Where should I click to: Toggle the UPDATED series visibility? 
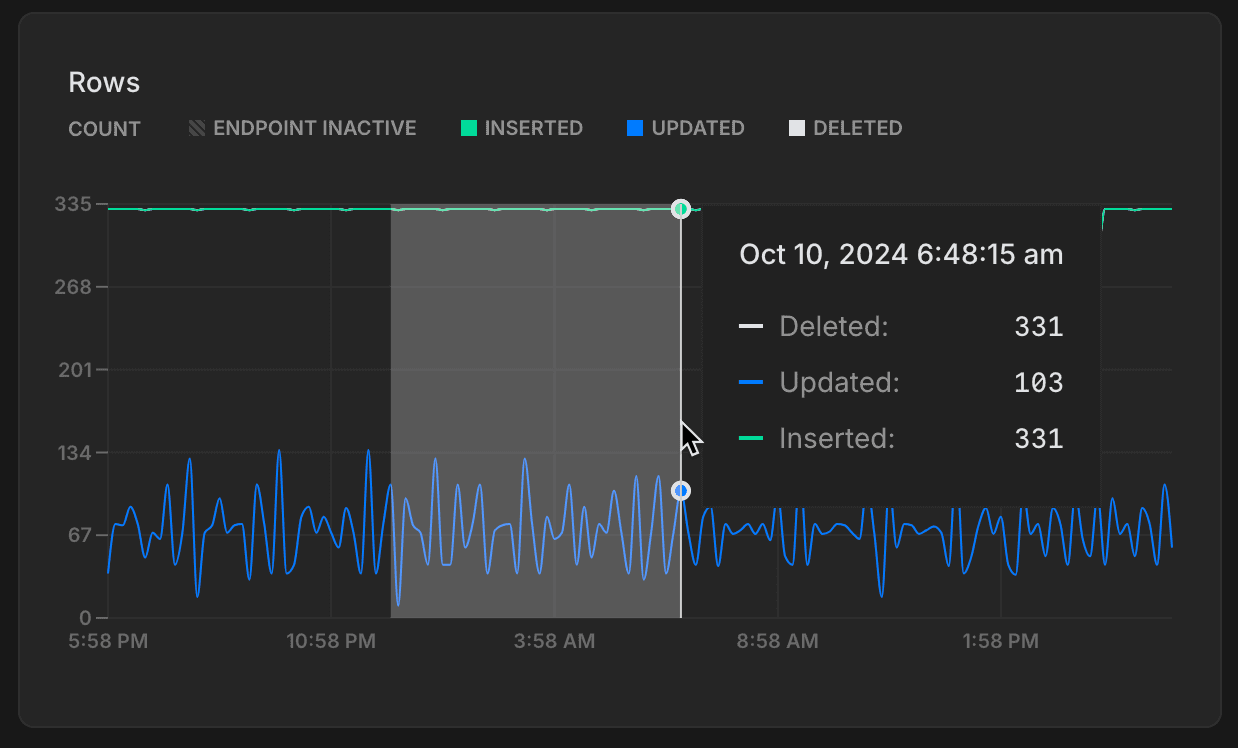(x=685, y=128)
